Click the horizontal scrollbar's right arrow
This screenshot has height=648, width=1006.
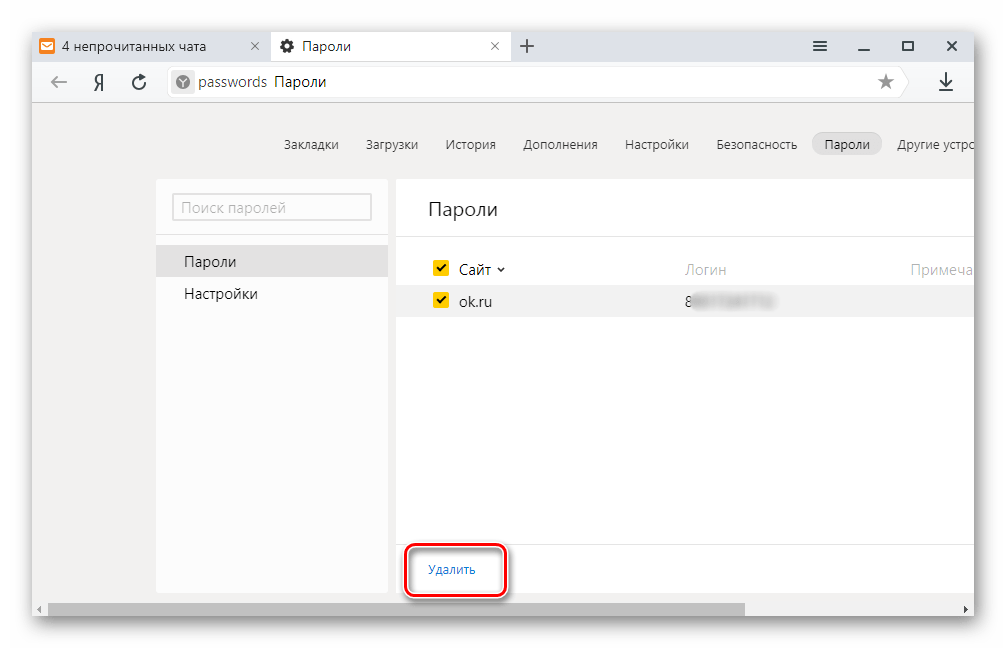pyautogui.click(x=966, y=608)
